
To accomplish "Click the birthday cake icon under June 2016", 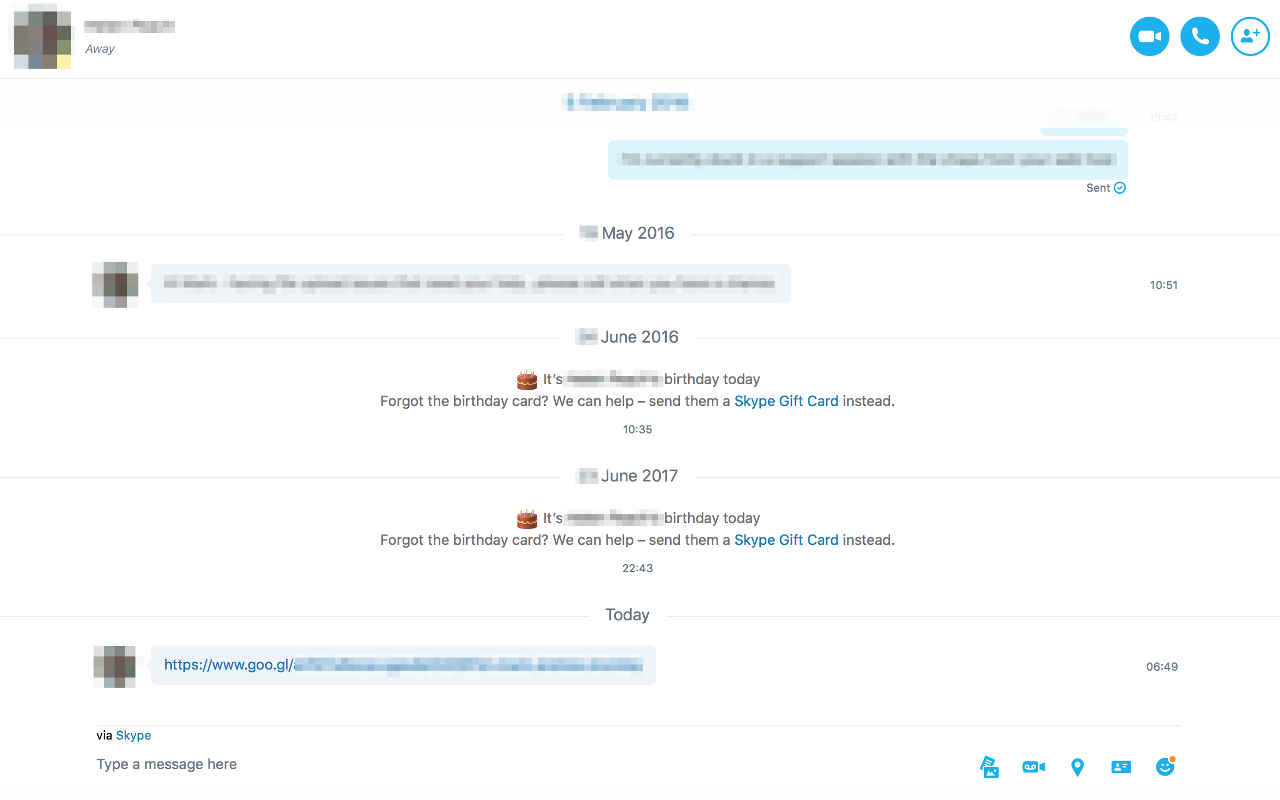I will coord(527,380).
